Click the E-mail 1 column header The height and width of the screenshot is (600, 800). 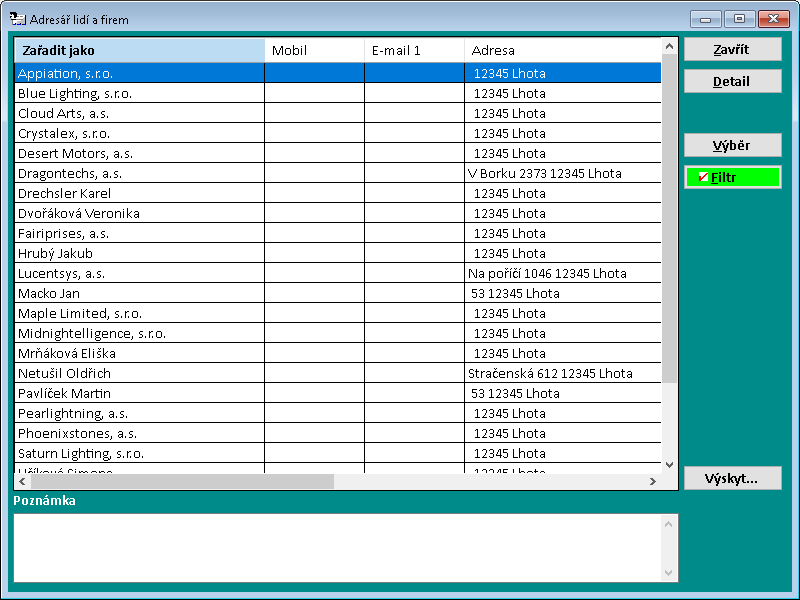coord(414,50)
